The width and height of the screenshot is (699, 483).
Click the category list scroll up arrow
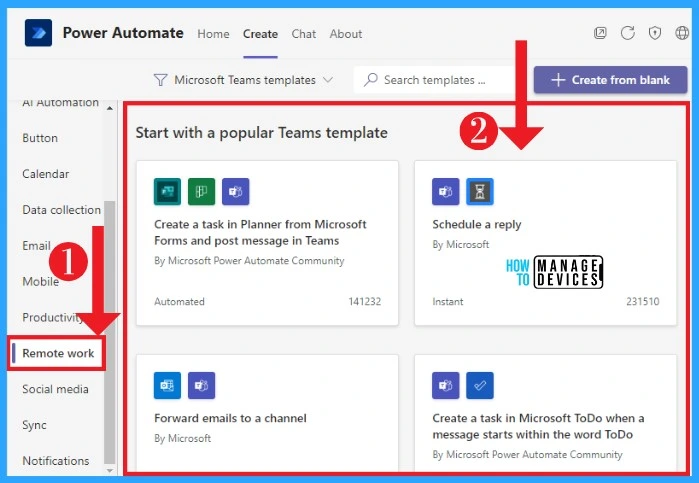click(110, 108)
